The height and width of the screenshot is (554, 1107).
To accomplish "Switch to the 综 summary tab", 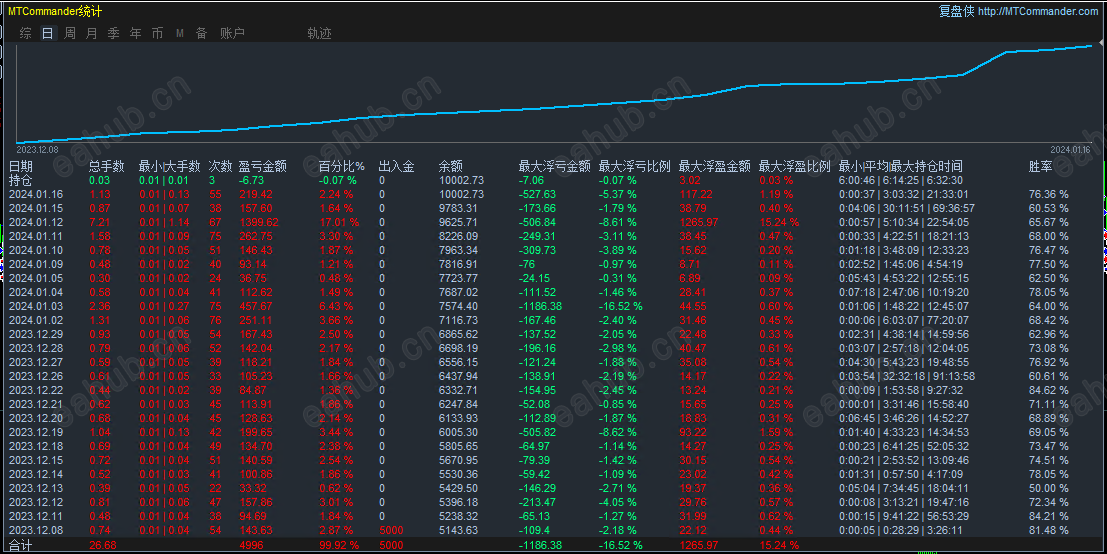I will point(25,33).
